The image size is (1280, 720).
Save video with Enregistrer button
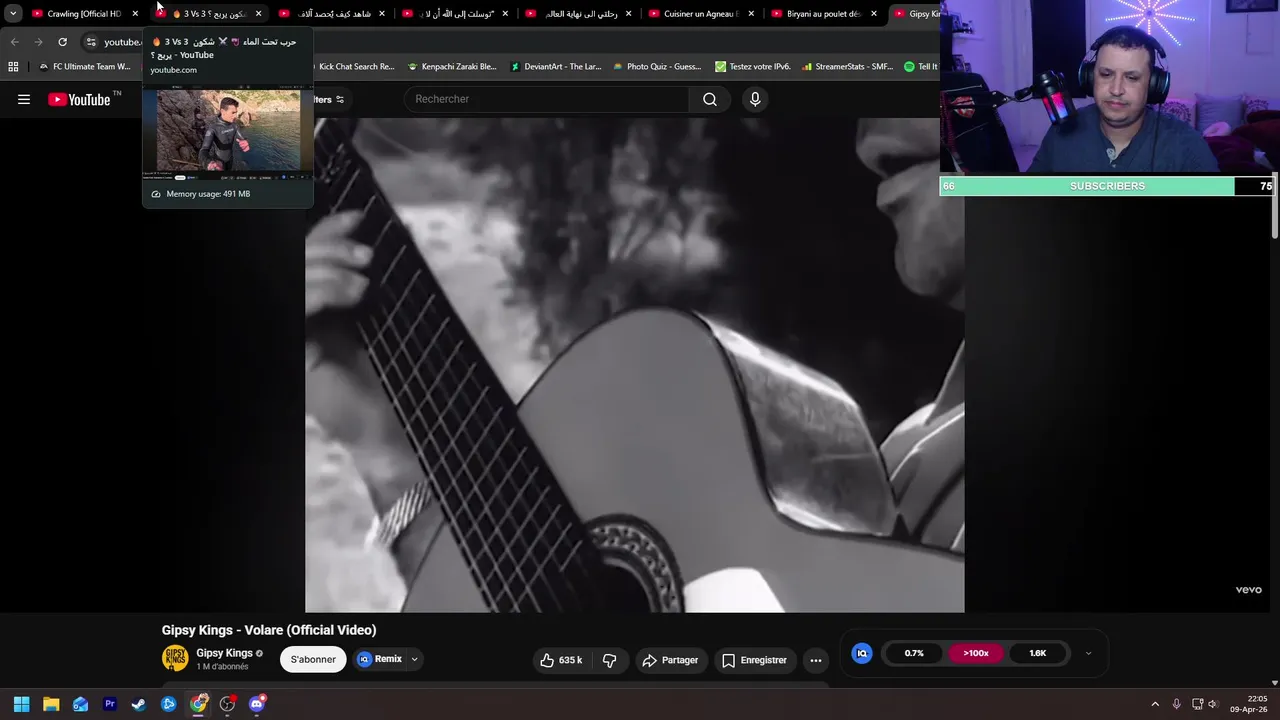pos(754,660)
